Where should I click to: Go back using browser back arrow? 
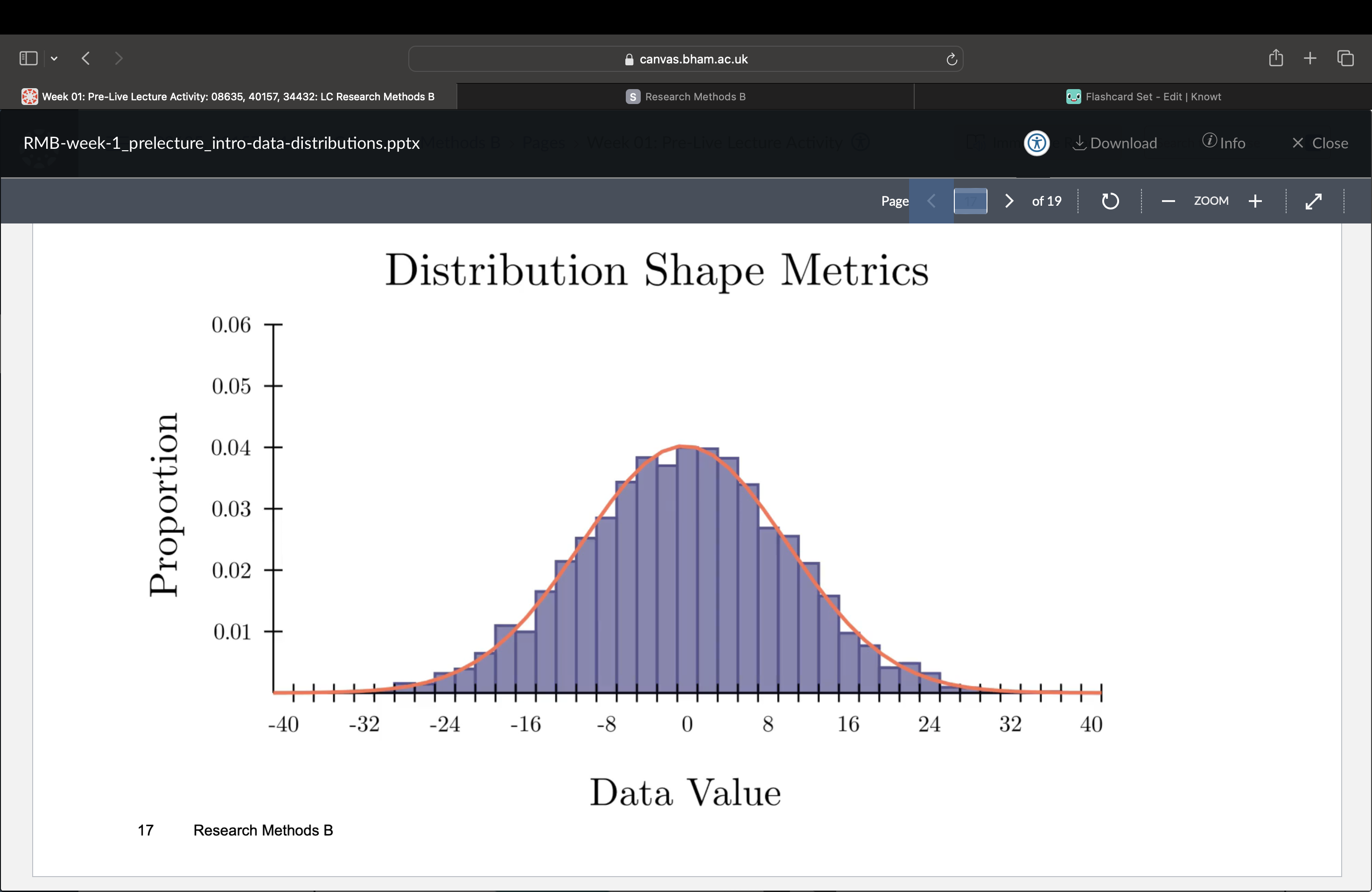point(86,58)
